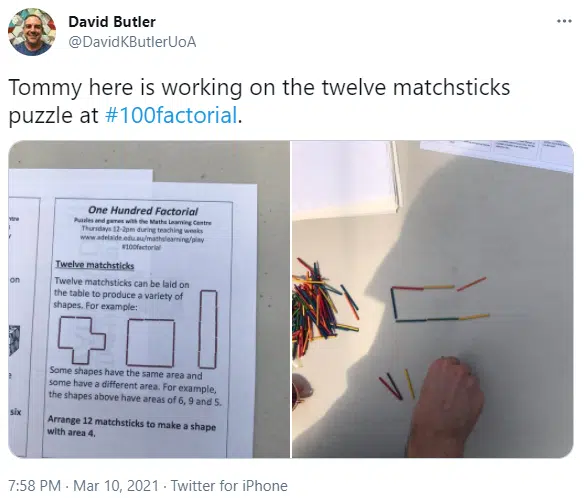The height and width of the screenshot is (498, 584).
Task: Click the pile of colored matchsticks
Action: (322, 307)
